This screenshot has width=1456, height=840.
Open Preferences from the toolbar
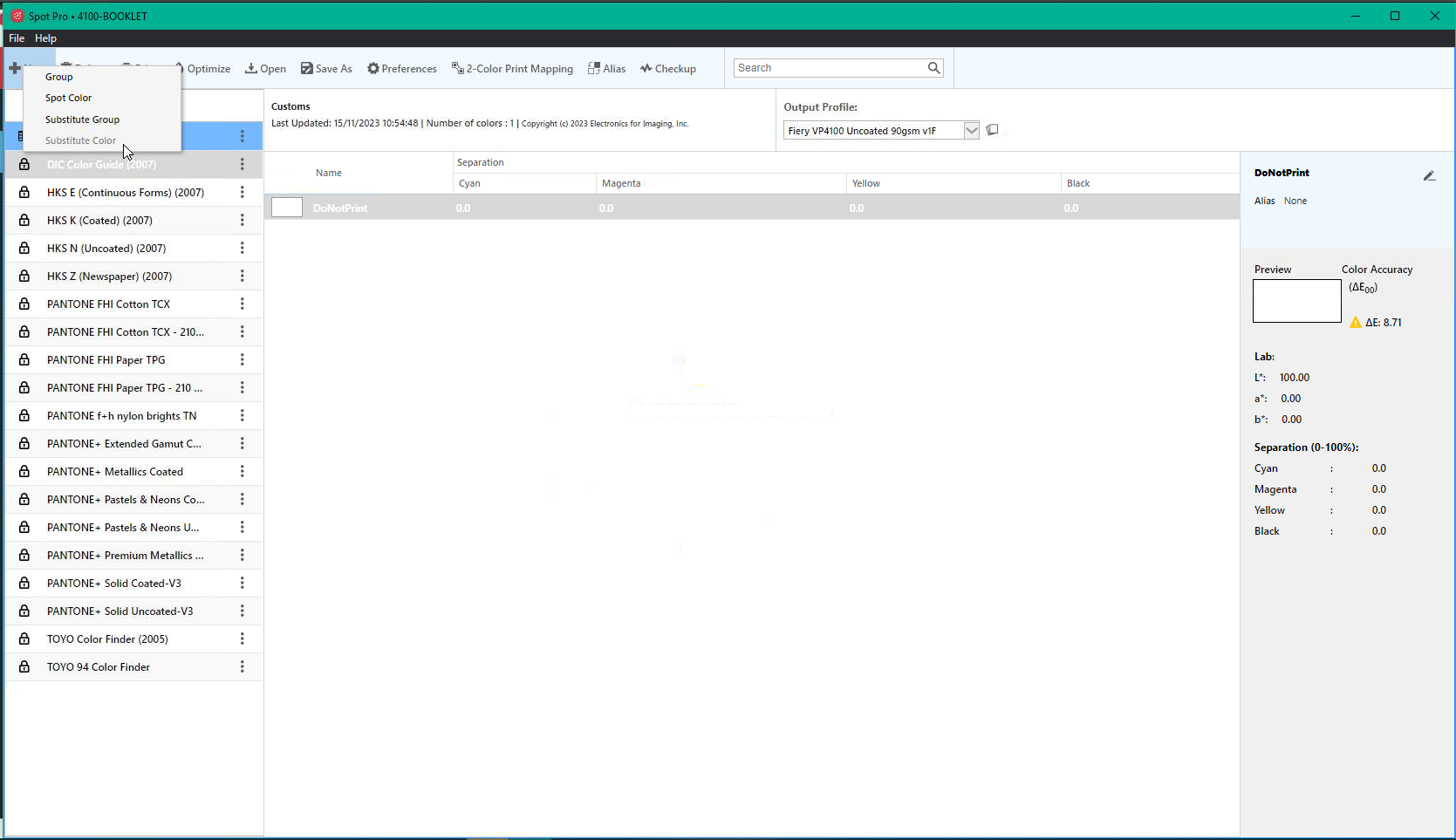coord(402,68)
